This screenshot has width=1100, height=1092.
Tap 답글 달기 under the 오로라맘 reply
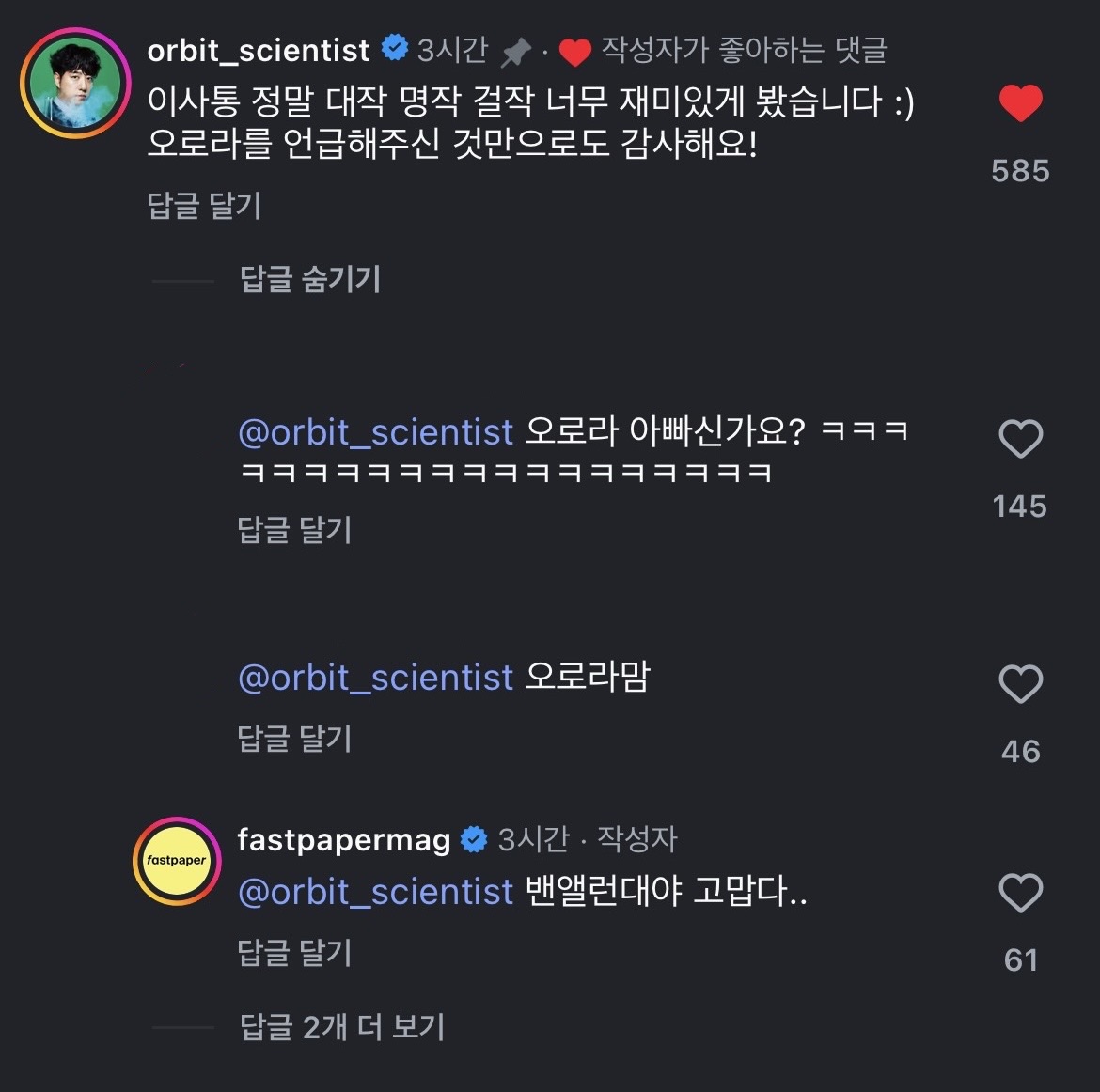pyautogui.click(x=294, y=739)
